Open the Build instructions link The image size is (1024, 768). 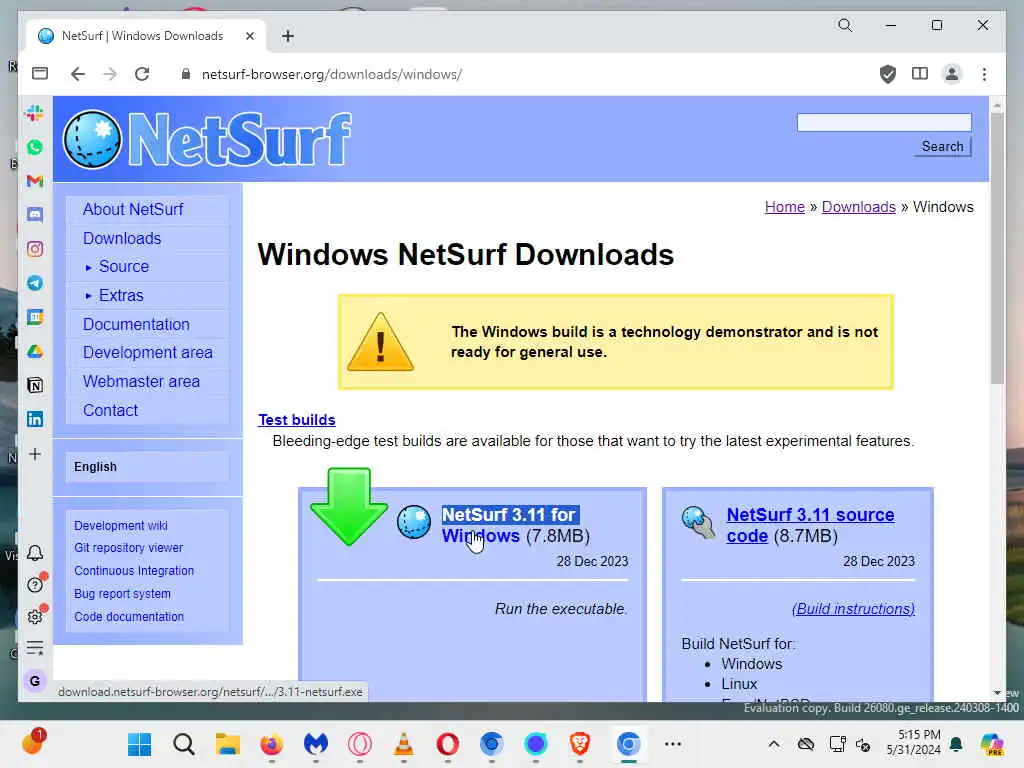pos(853,609)
